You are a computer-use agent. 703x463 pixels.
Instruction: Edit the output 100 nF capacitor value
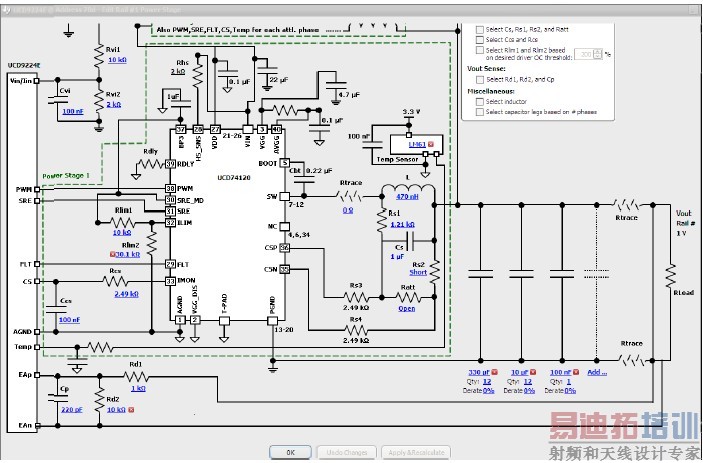tap(561, 372)
